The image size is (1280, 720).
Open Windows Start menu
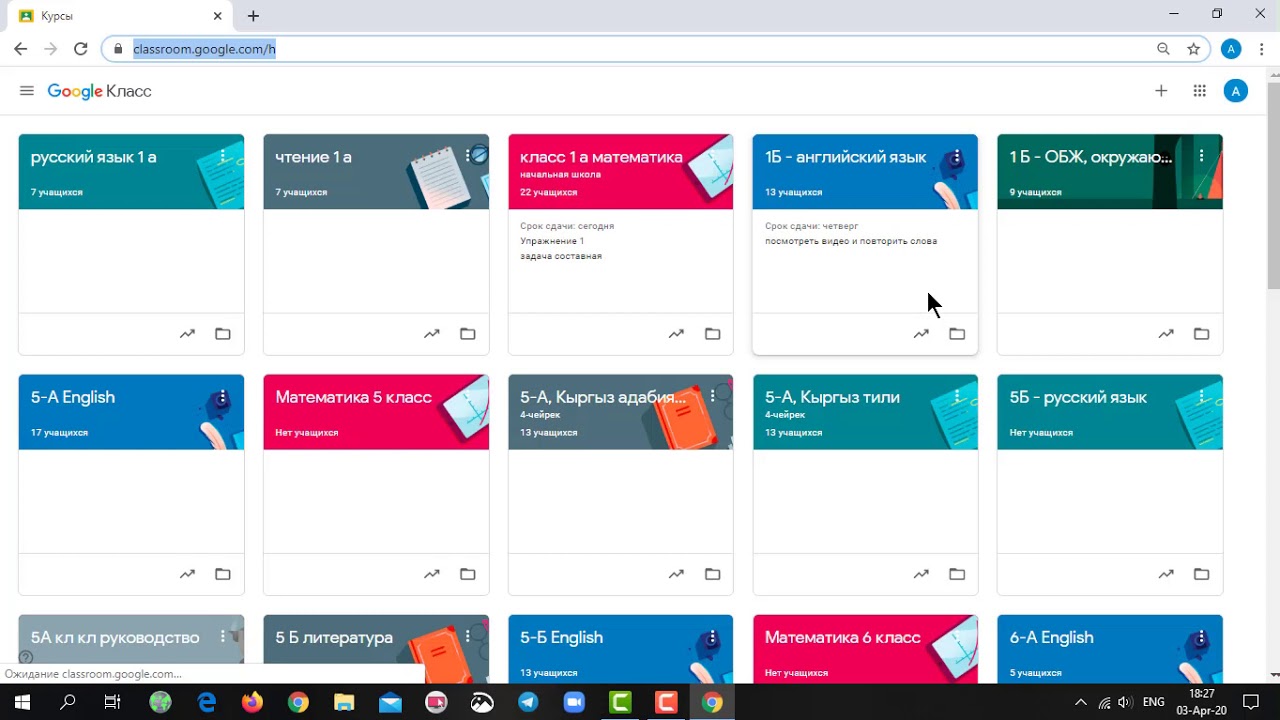click(x=22, y=702)
